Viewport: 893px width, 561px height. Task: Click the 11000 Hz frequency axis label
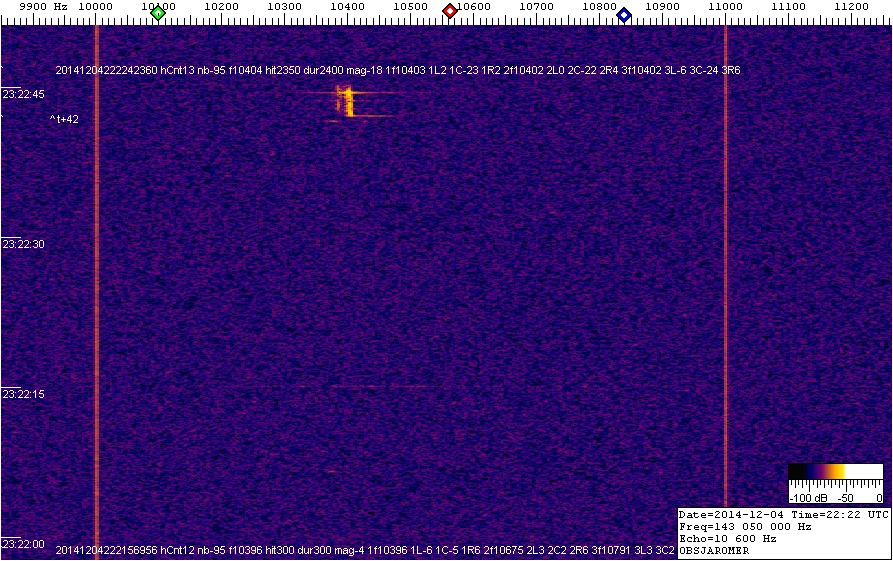point(725,7)
